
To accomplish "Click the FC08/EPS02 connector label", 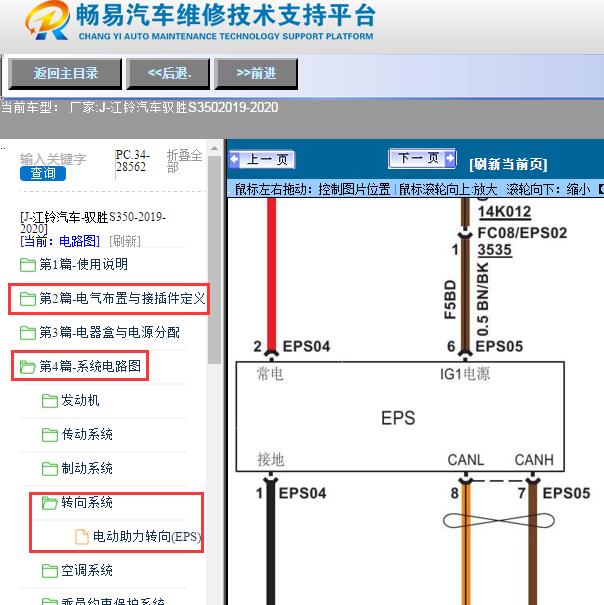I will point(522,233).
